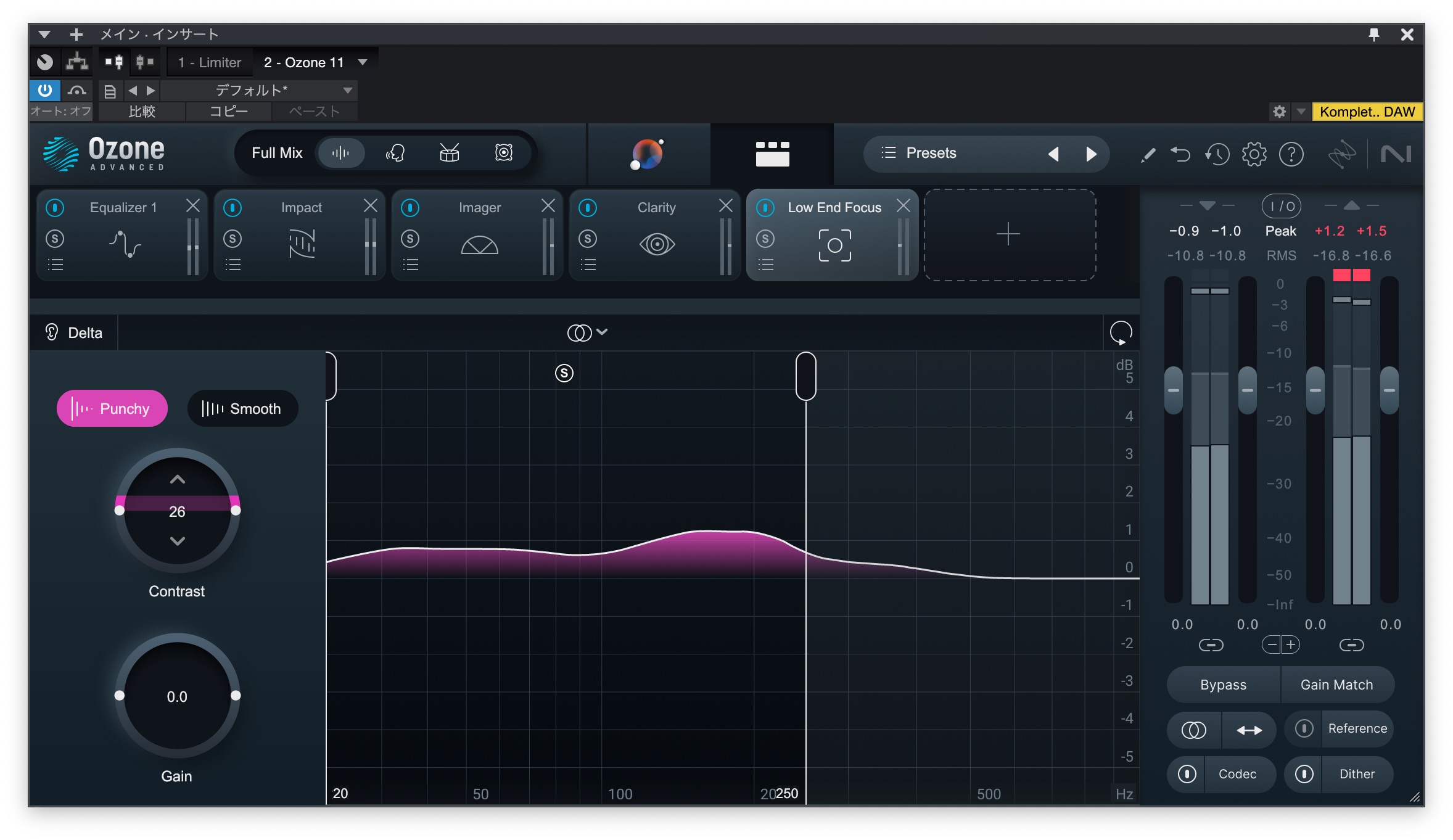The image size is (1453, 840).
Task: Click the undo arrow icon
Action: pyautogui.click(x=1180, y=154)
